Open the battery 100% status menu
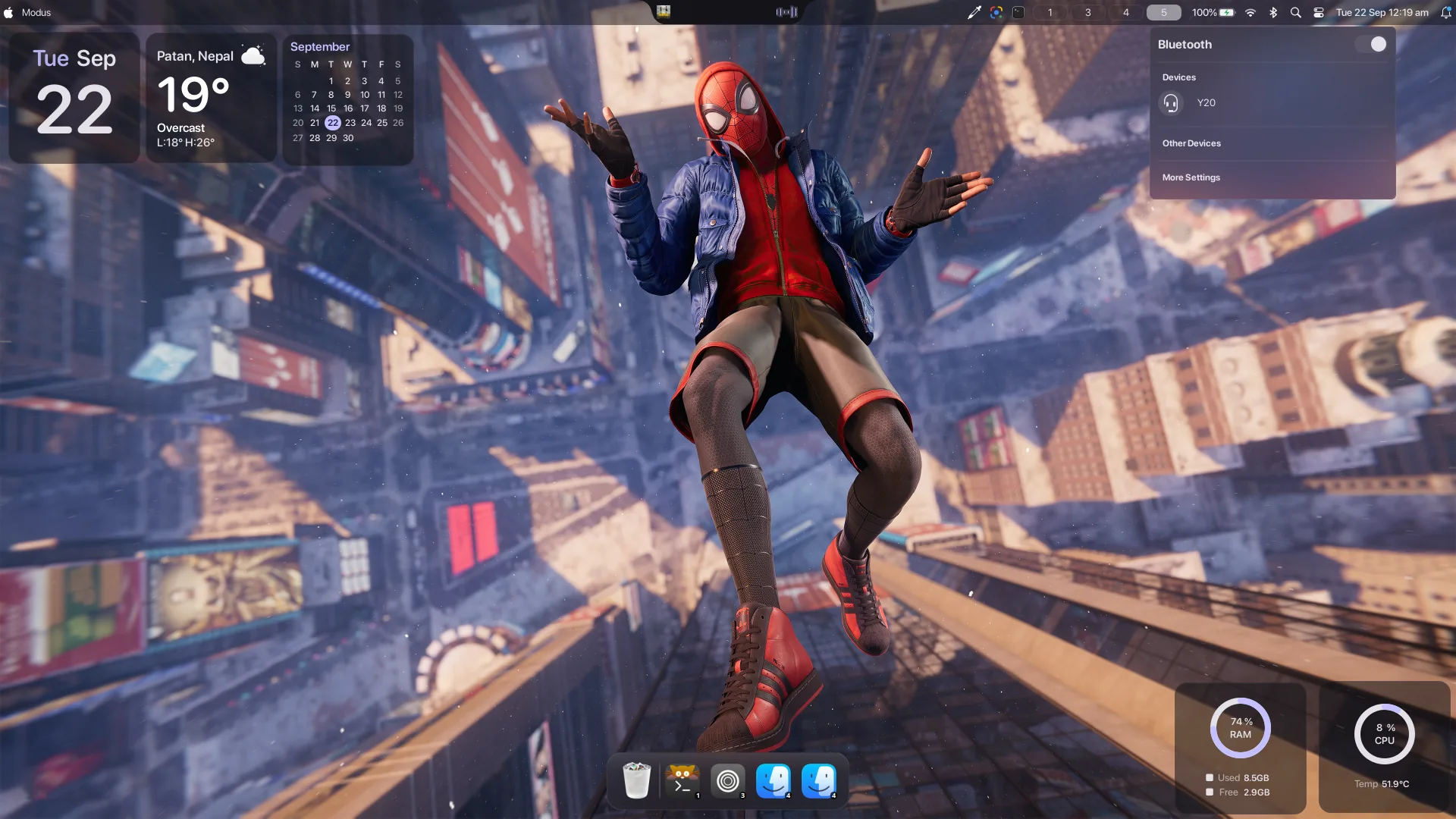 tap(1213, 12)
